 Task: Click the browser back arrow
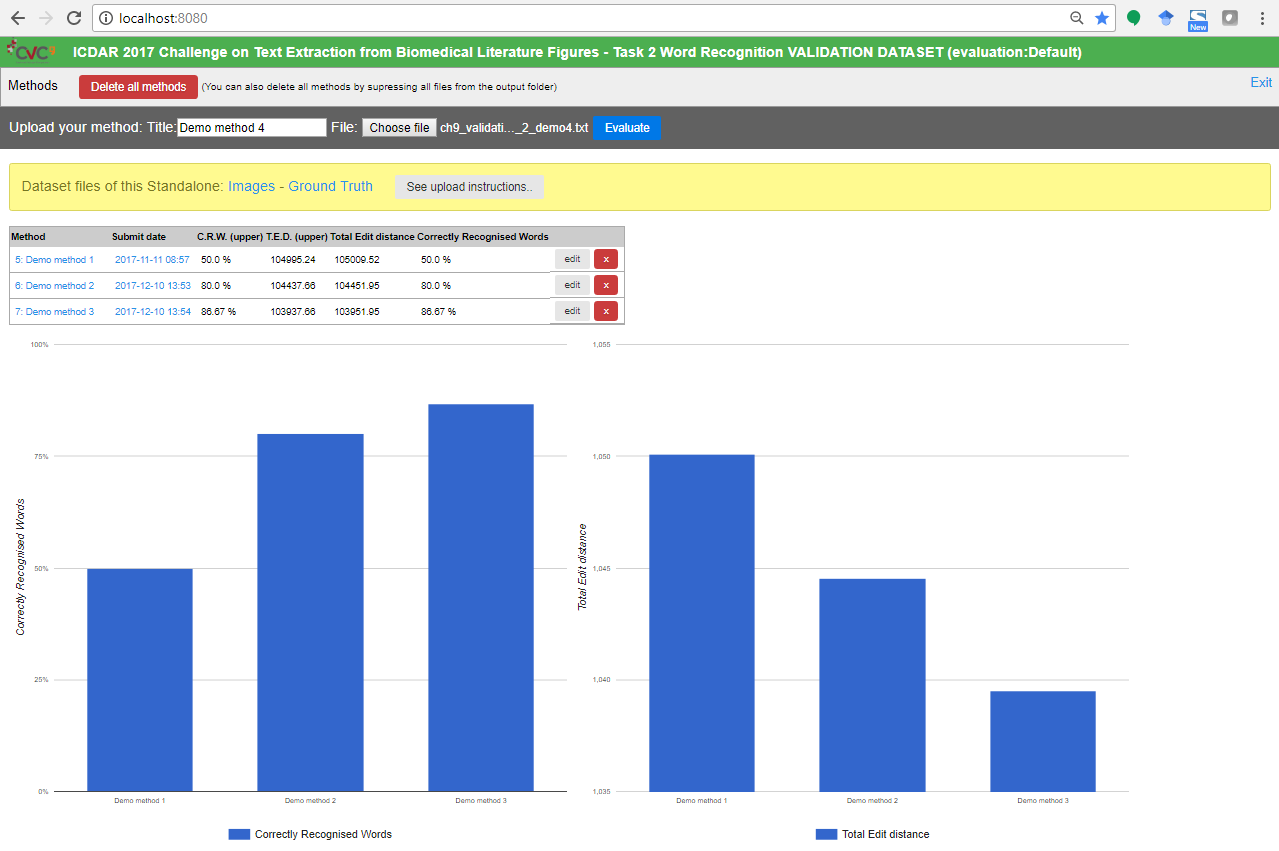tap(18, 18)
